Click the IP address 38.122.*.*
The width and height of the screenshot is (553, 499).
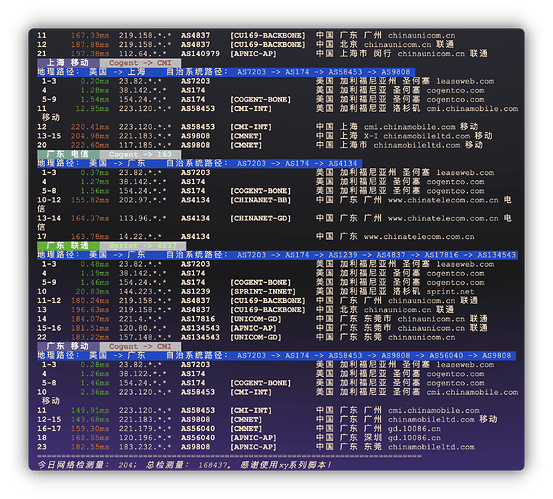point(142,374)
